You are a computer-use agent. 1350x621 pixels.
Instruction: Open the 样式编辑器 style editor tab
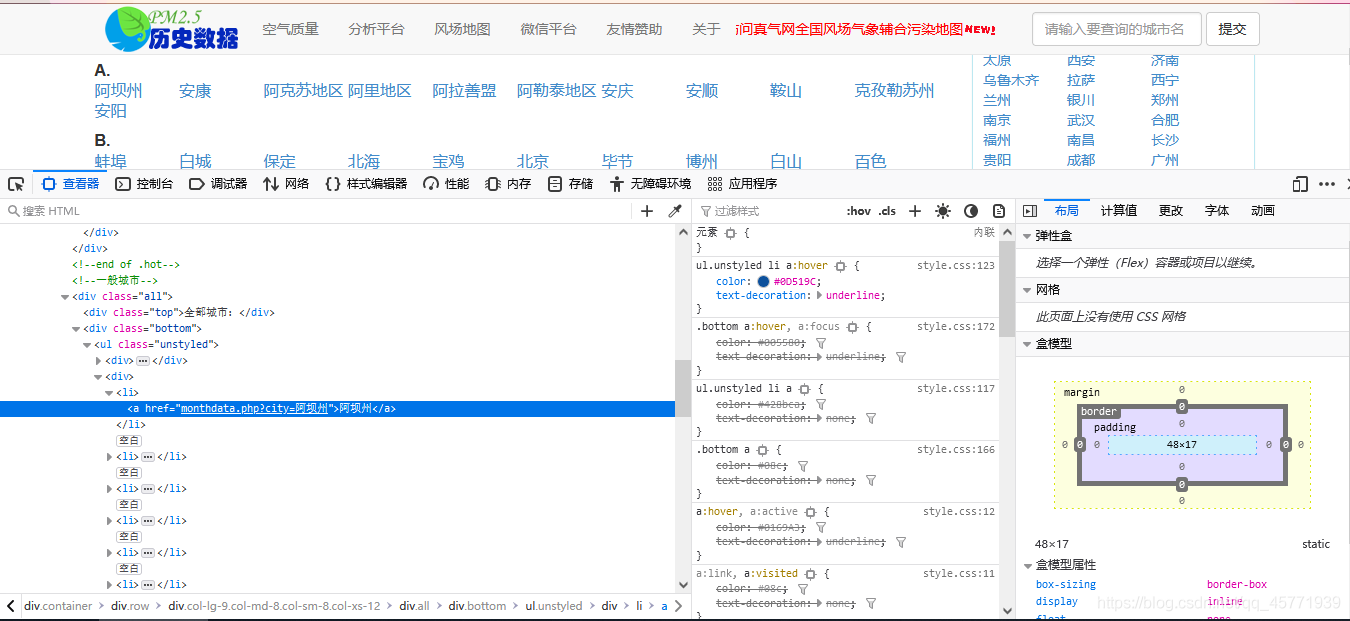366,184
